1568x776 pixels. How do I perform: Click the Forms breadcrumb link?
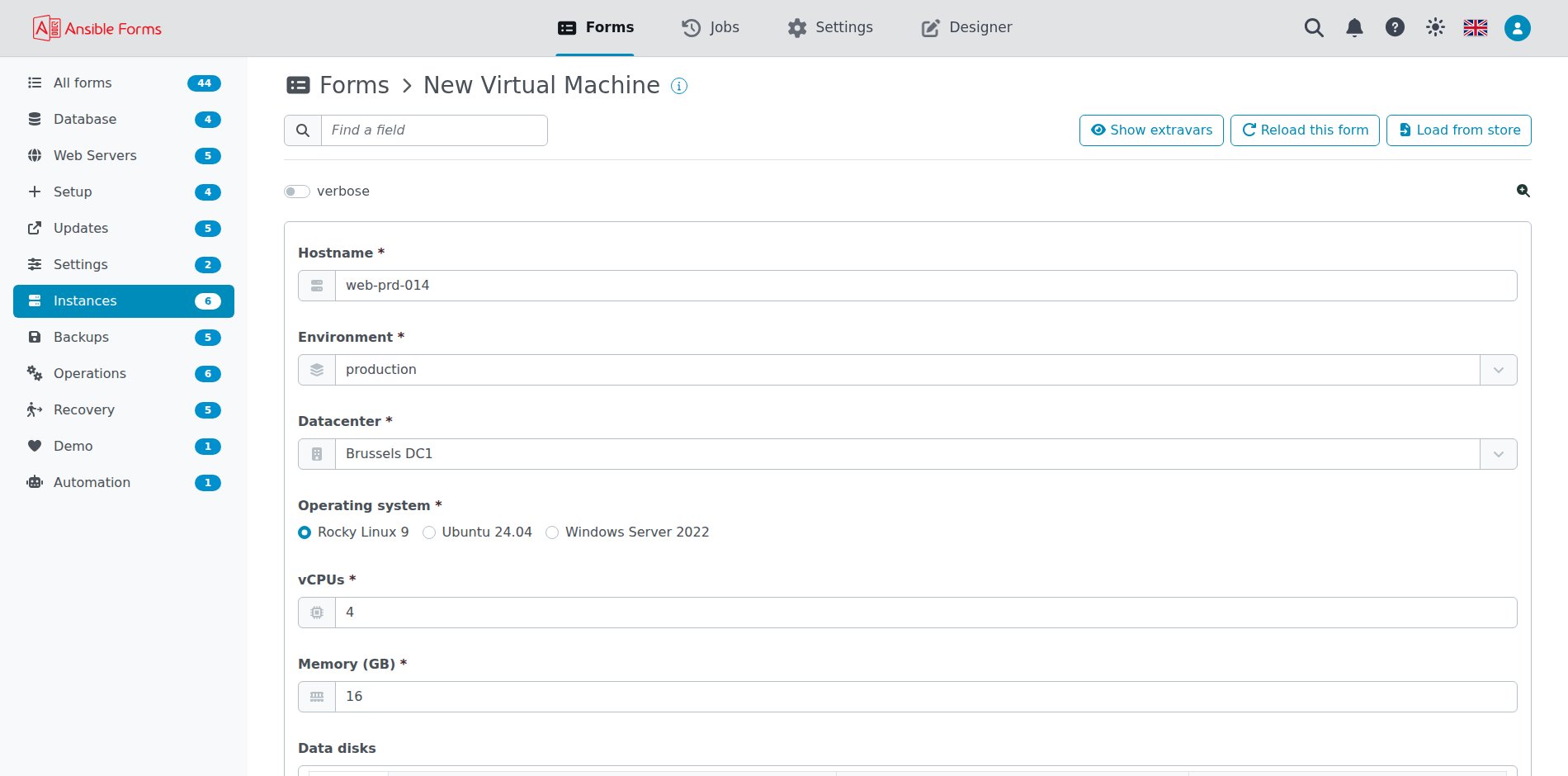[354, 85]
